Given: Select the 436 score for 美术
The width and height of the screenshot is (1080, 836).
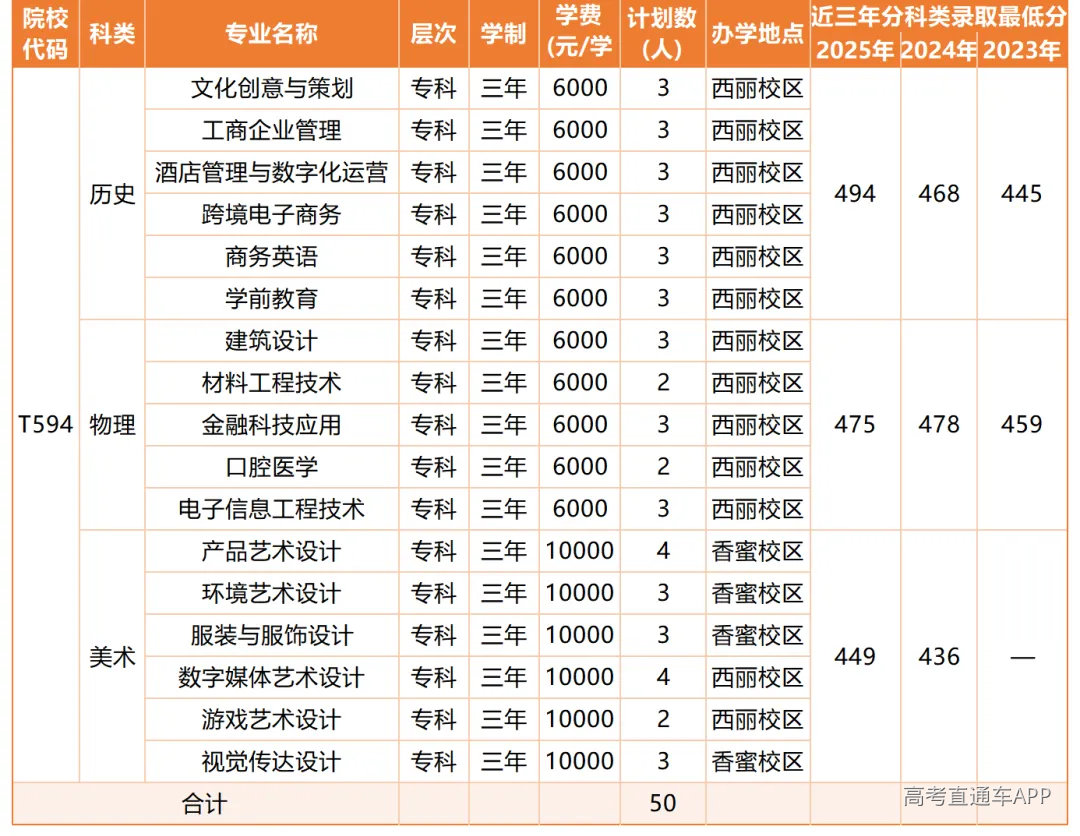Looking at the screenshot, I should coord(939,656).
